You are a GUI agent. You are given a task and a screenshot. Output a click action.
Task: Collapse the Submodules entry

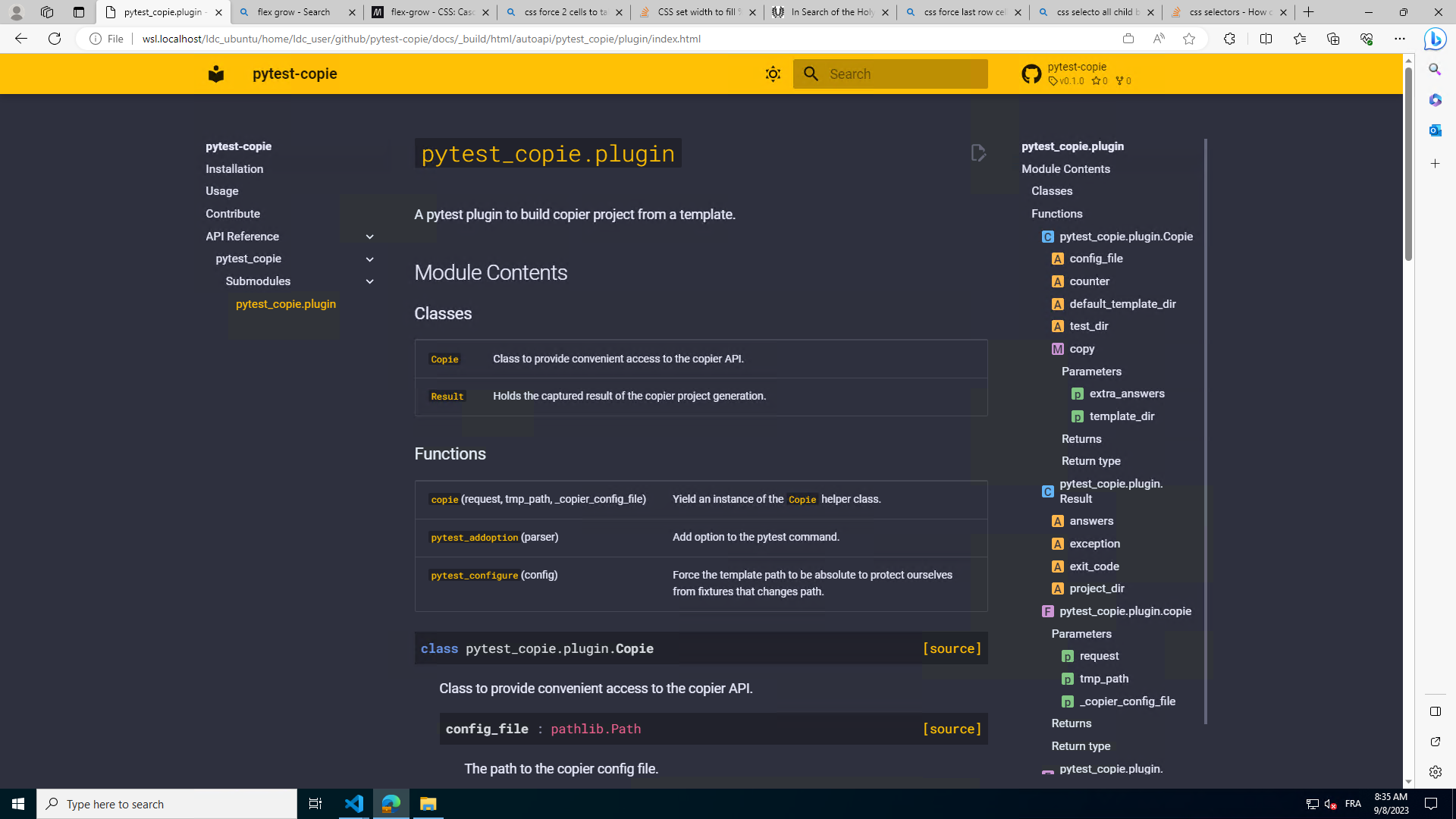tap(370, 281)
